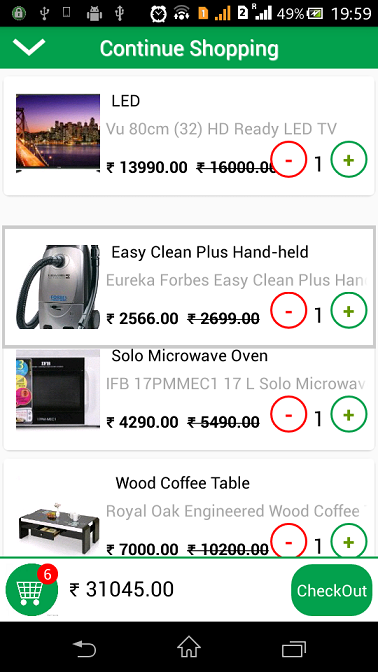Screen dimensions: 378x672
Task: Open the vacuum cleaner product image
Action: coord(58,287)
